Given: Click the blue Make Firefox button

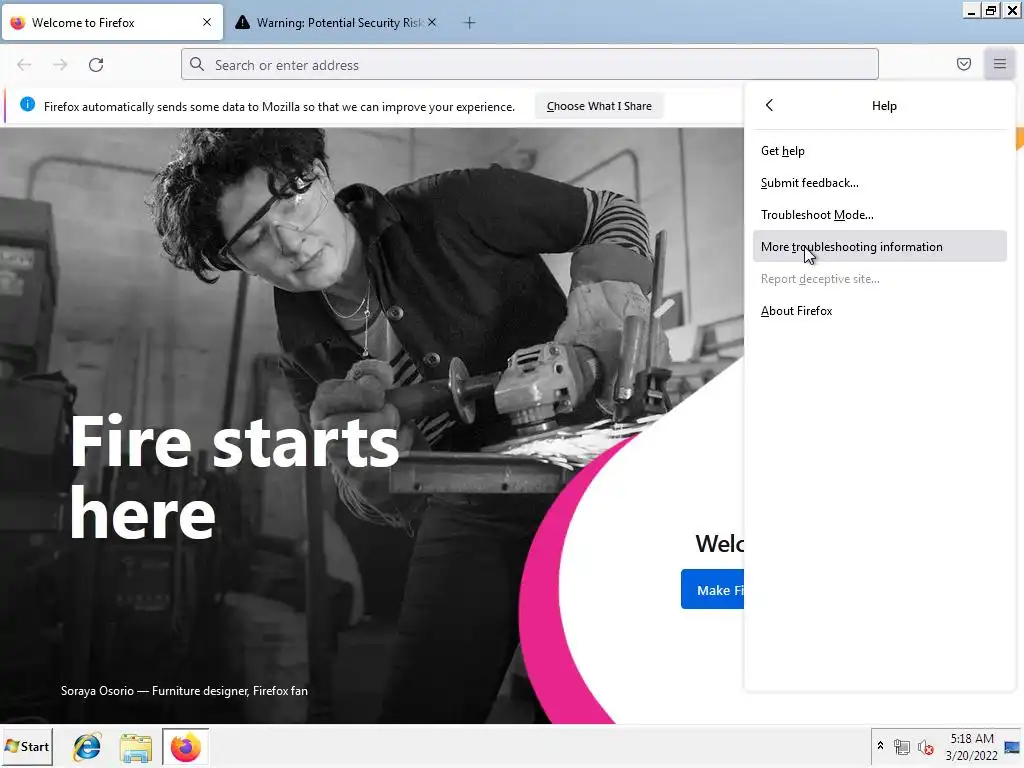Looking at the screenshot, I should 712,589.
